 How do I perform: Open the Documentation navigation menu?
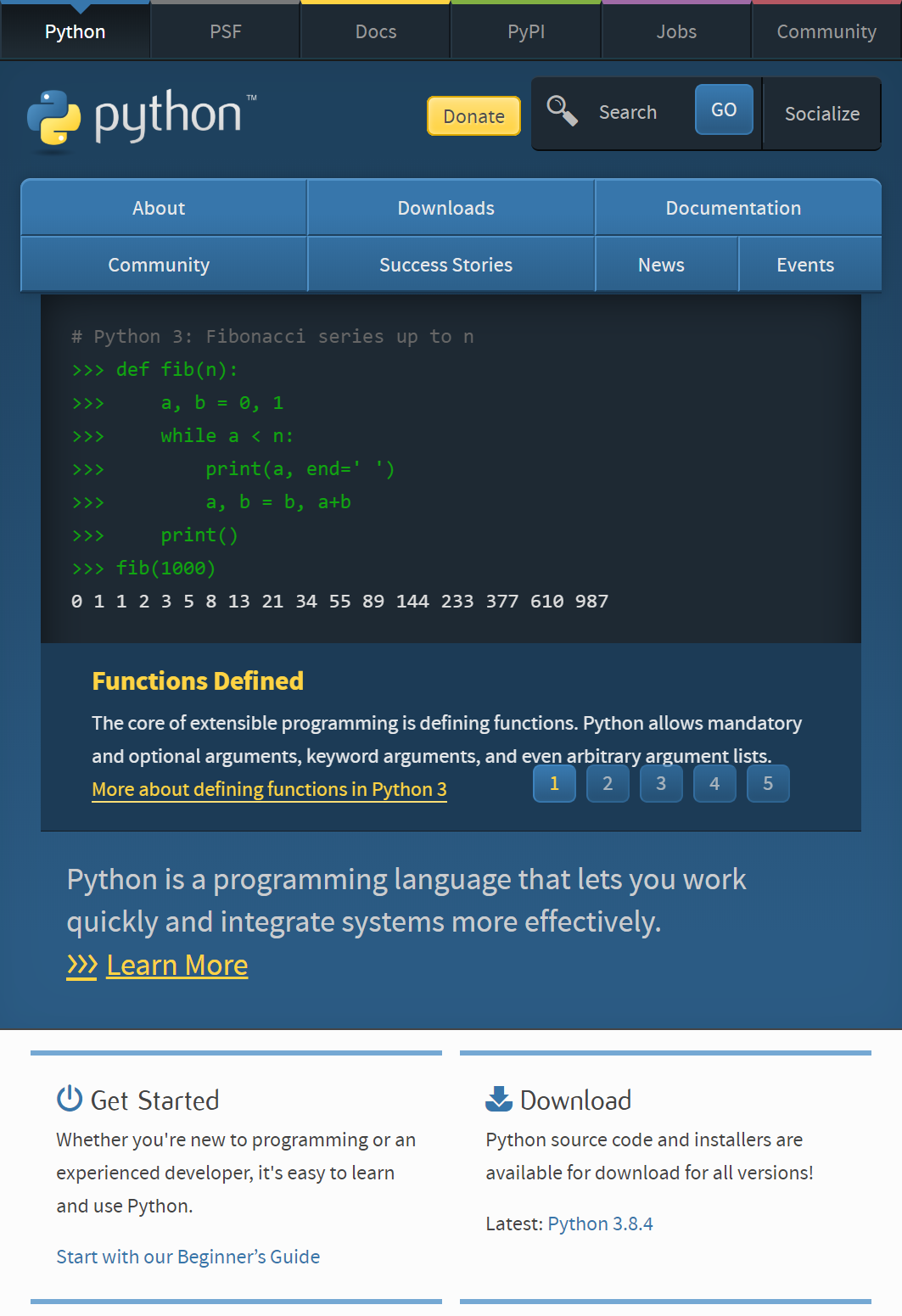tap(738, 208)
